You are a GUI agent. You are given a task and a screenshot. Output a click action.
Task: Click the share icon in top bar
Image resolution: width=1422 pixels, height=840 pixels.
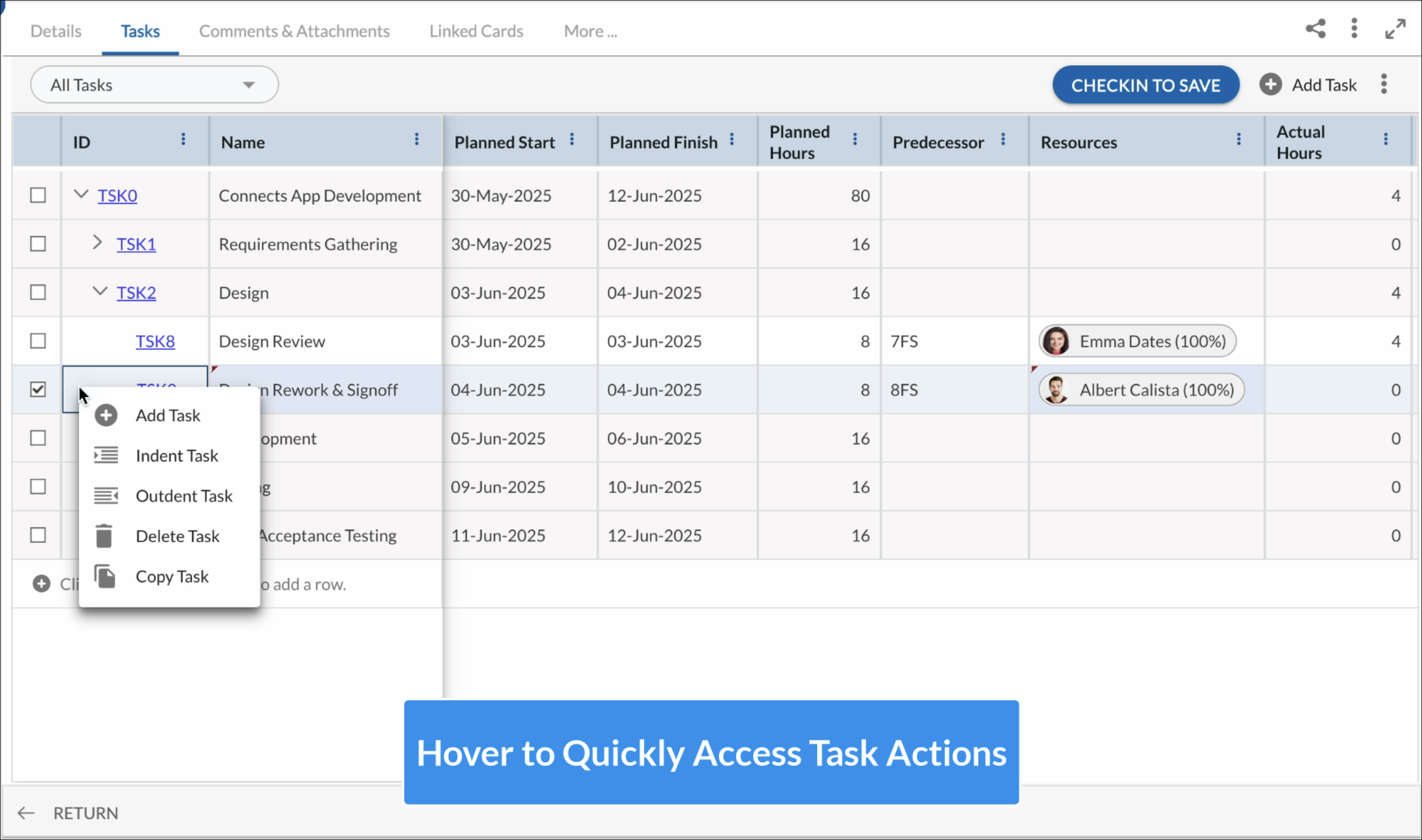click(x=1316, y=28)
